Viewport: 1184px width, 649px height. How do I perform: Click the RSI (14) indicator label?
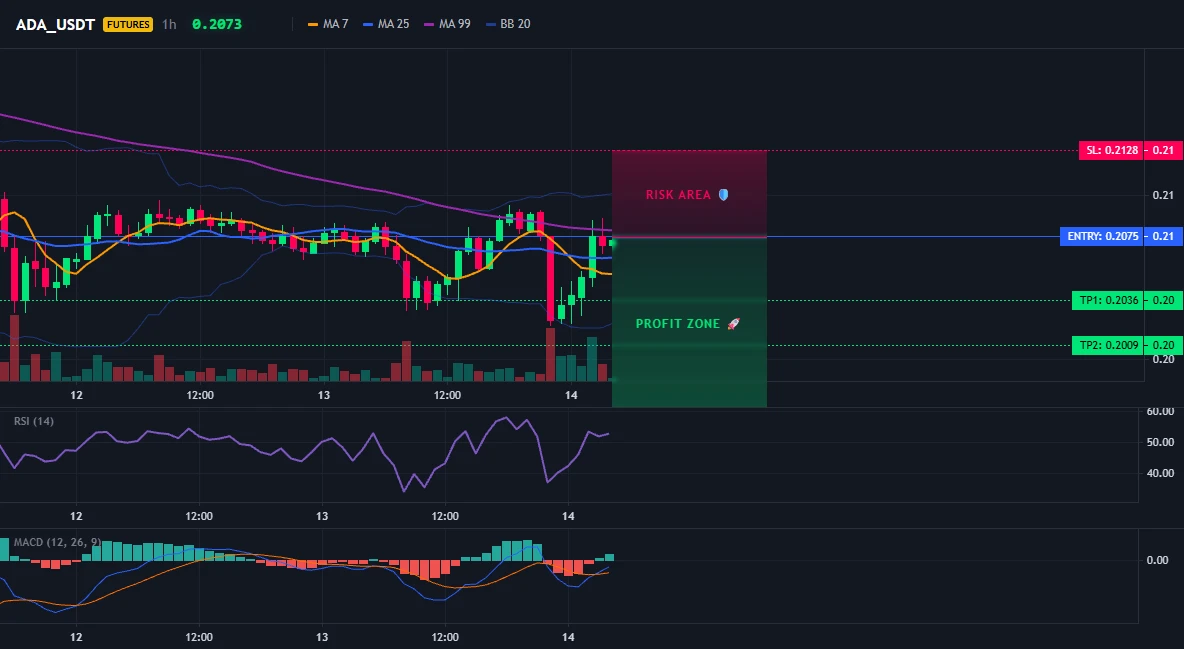(34, 421)
